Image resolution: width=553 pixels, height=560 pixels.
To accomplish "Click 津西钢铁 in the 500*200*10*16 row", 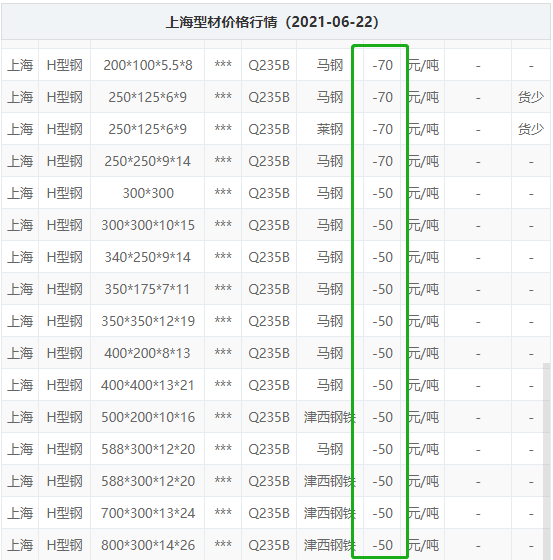I will pyautogui.click(x=329, y=417).
